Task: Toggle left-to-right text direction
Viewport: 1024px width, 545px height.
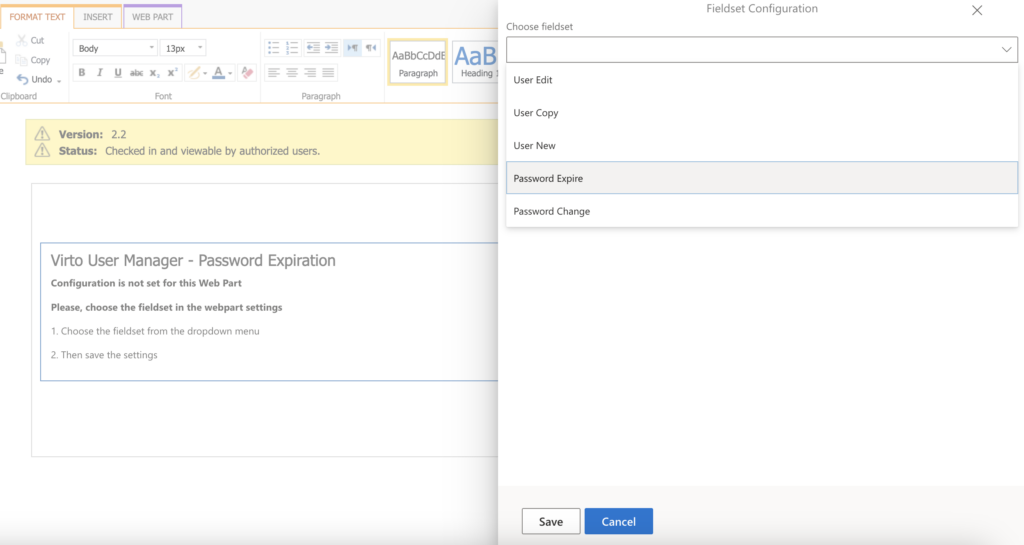Action: (x=352, y=47)
